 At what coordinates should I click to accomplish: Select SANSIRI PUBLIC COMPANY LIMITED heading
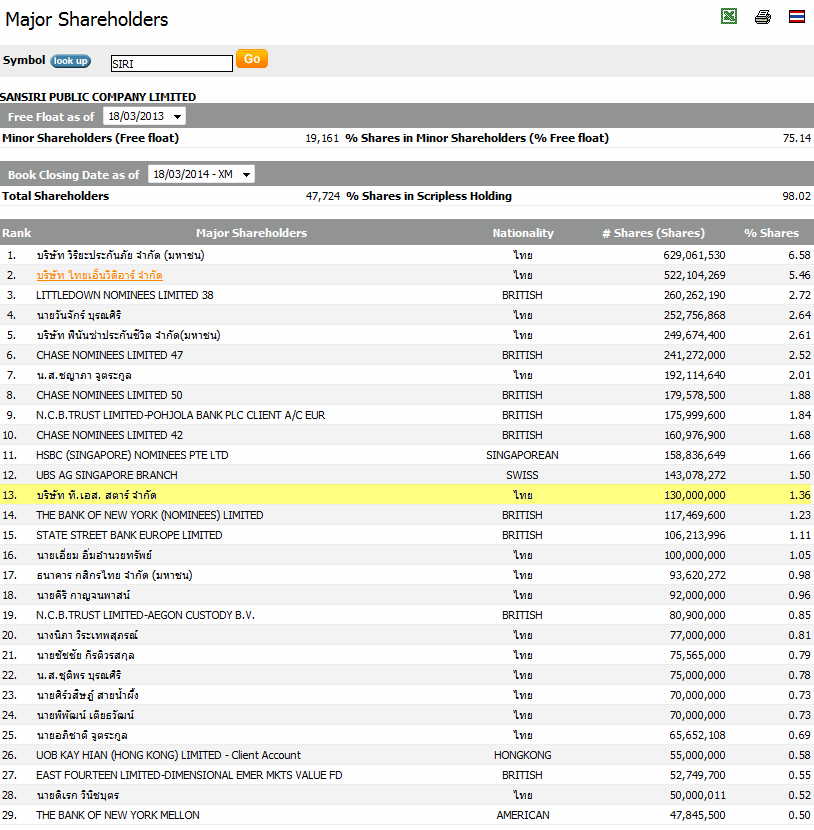point(98,97)
